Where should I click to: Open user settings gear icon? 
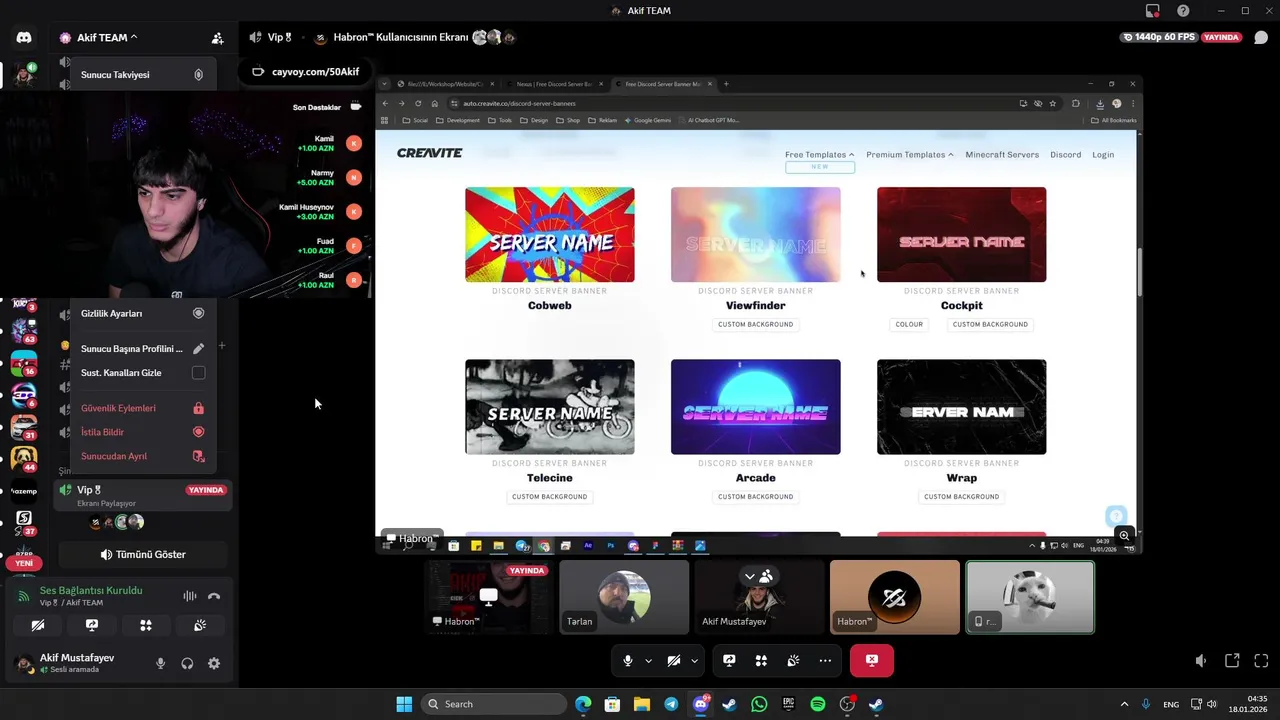(x=214, y=663)
